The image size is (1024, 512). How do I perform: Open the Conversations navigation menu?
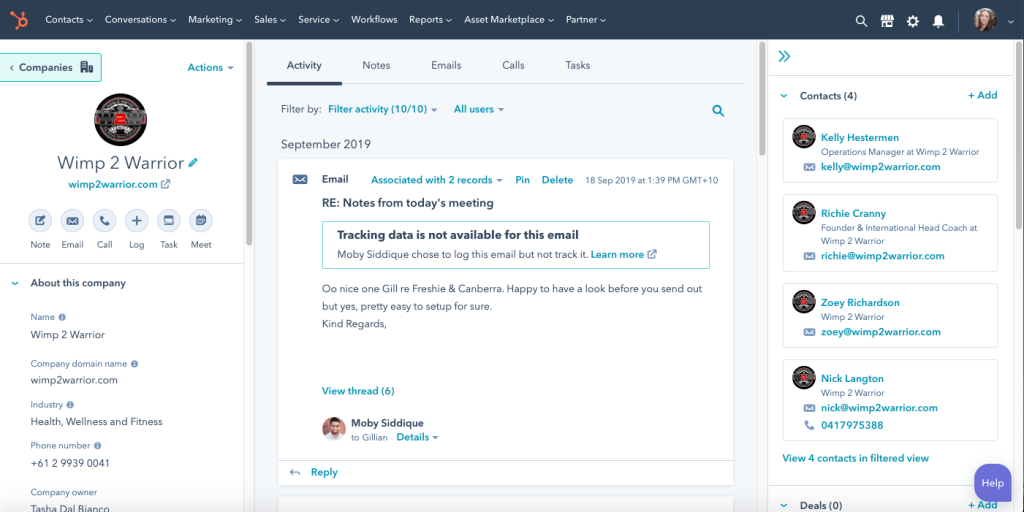click(x=141, y=20)
